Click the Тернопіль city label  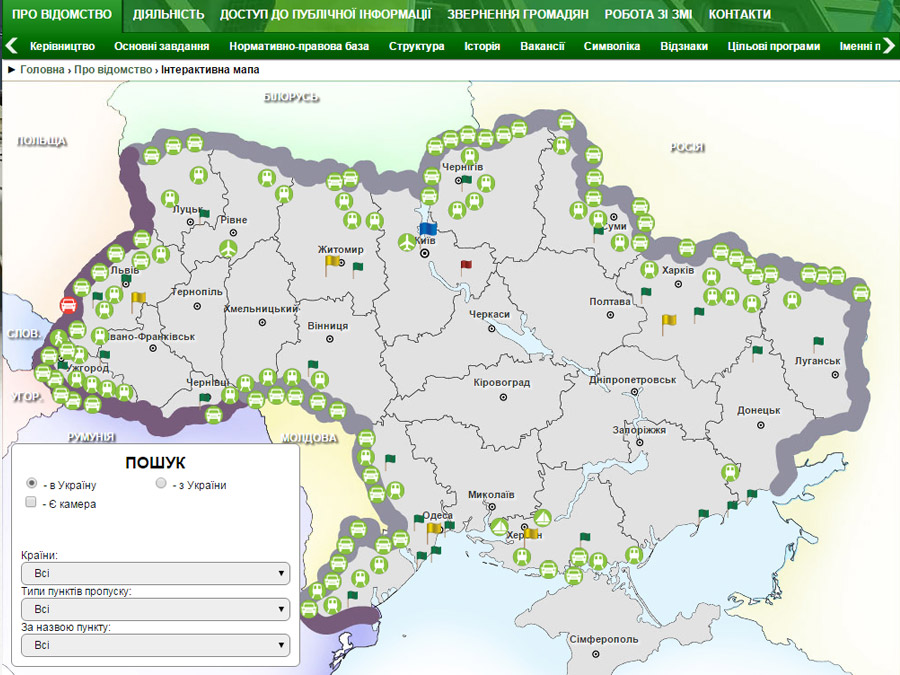coord(197,292)
